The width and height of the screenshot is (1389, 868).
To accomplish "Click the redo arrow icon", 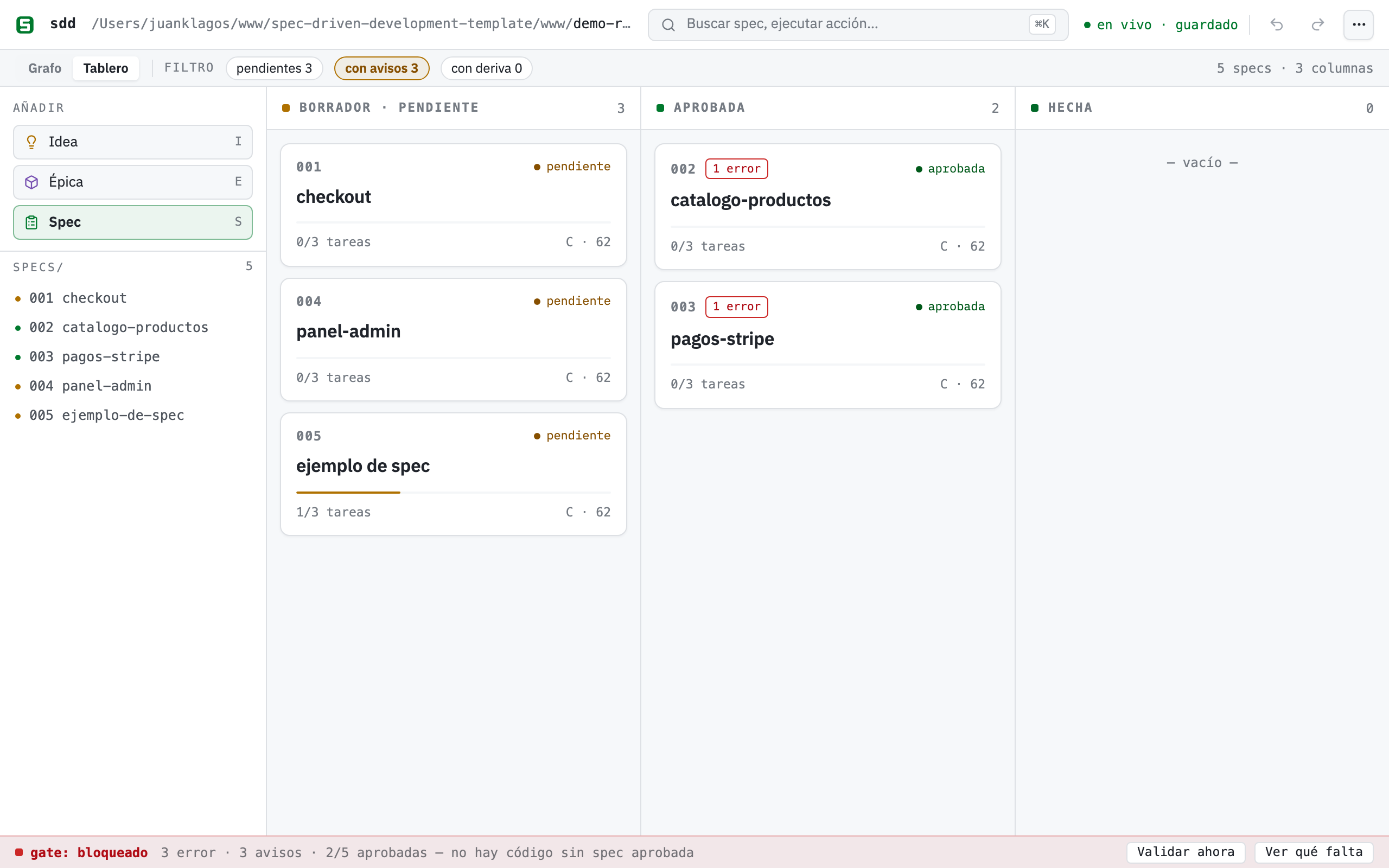I will 1318,25.
